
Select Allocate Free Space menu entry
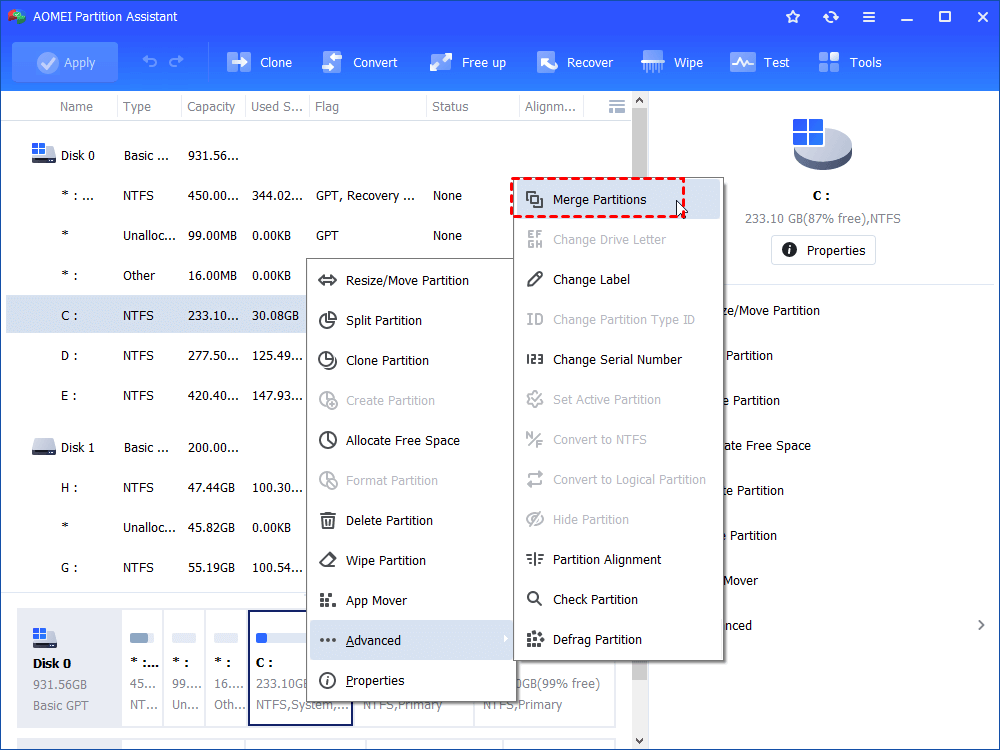[411, 440]
